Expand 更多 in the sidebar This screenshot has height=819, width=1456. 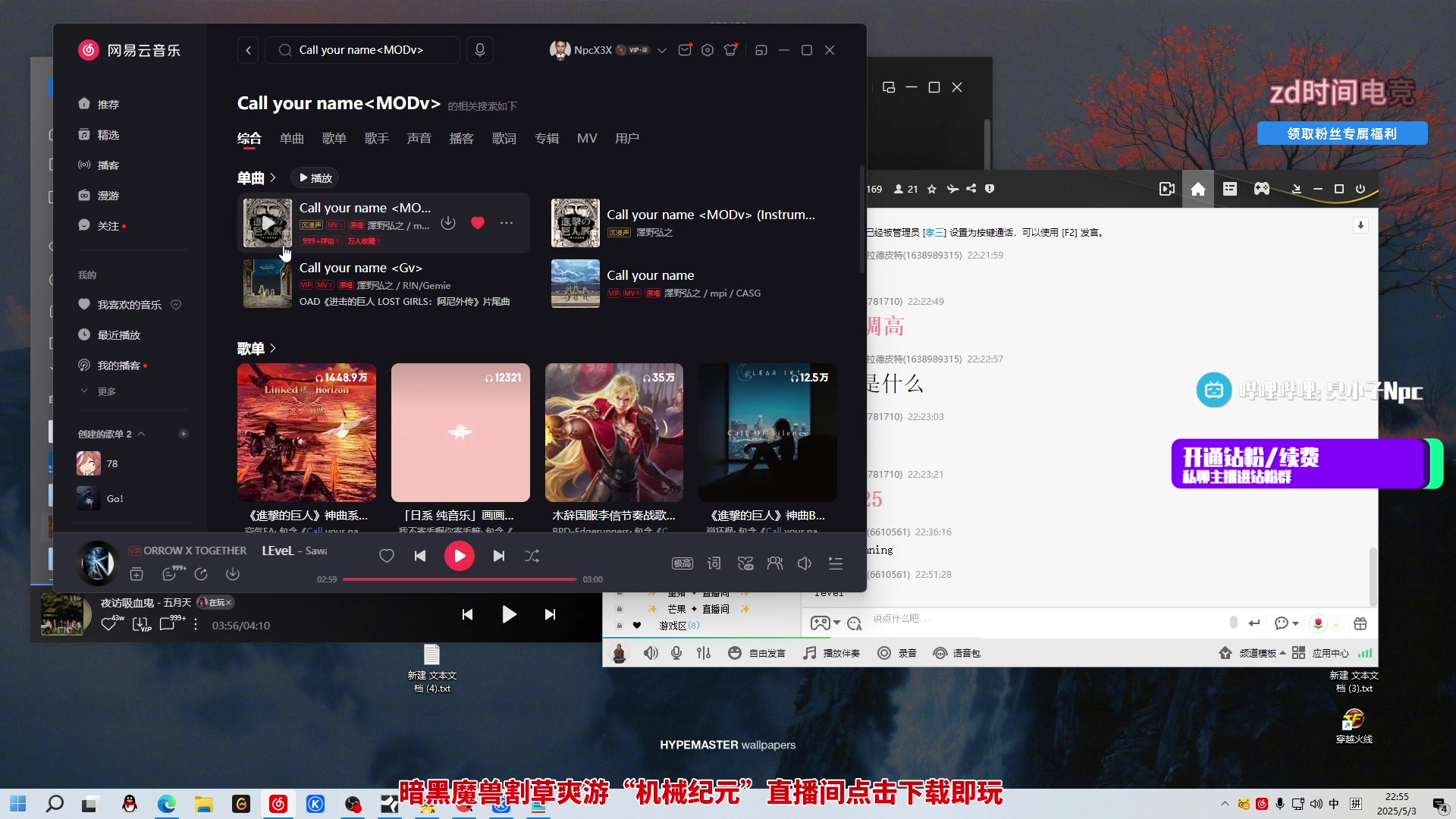coord(99,392)
